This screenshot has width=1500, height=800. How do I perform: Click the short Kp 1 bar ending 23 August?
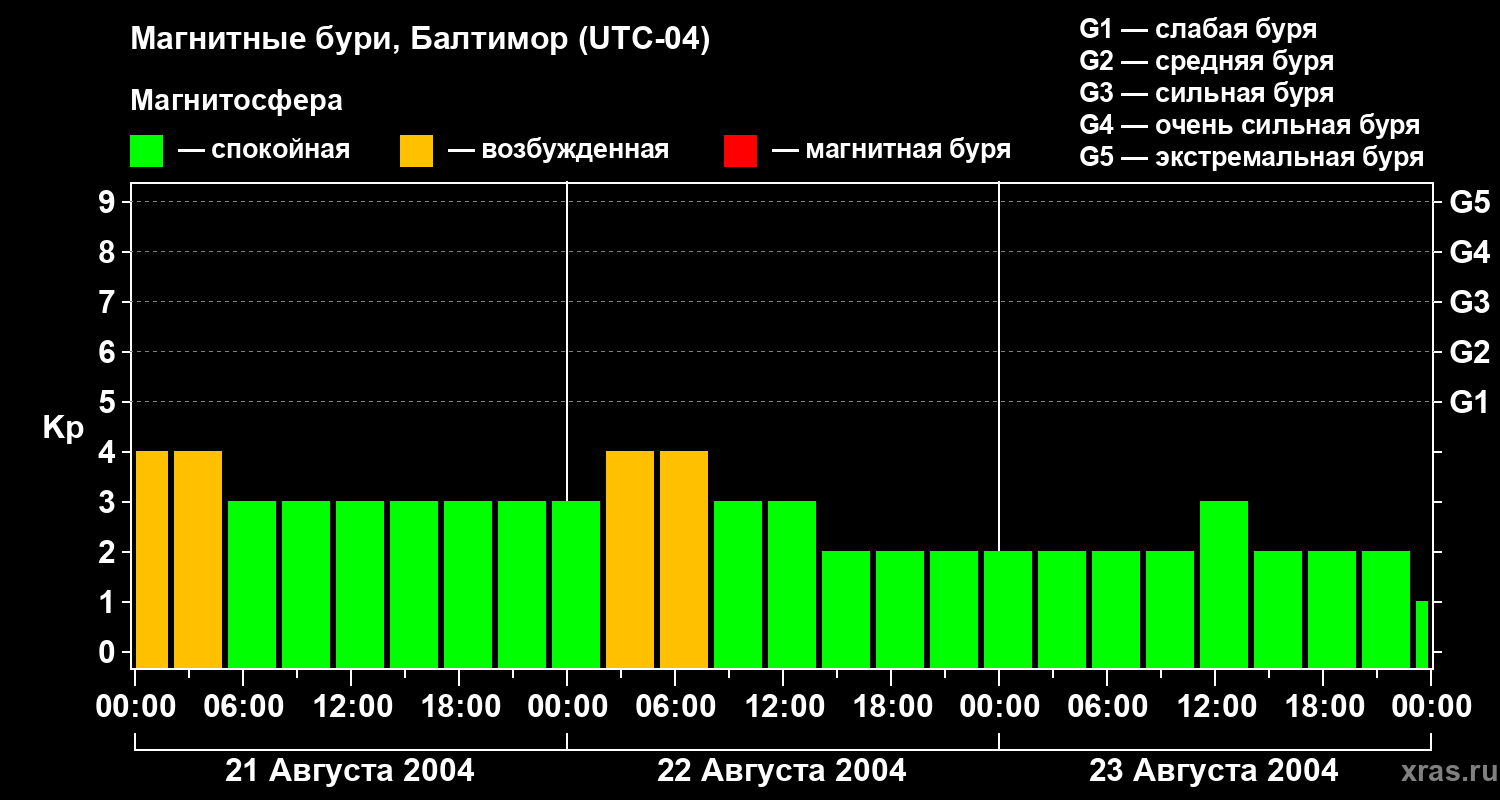1422,635
